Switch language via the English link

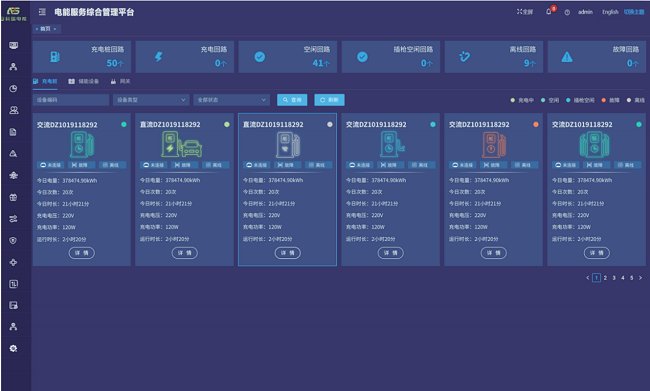610,12
